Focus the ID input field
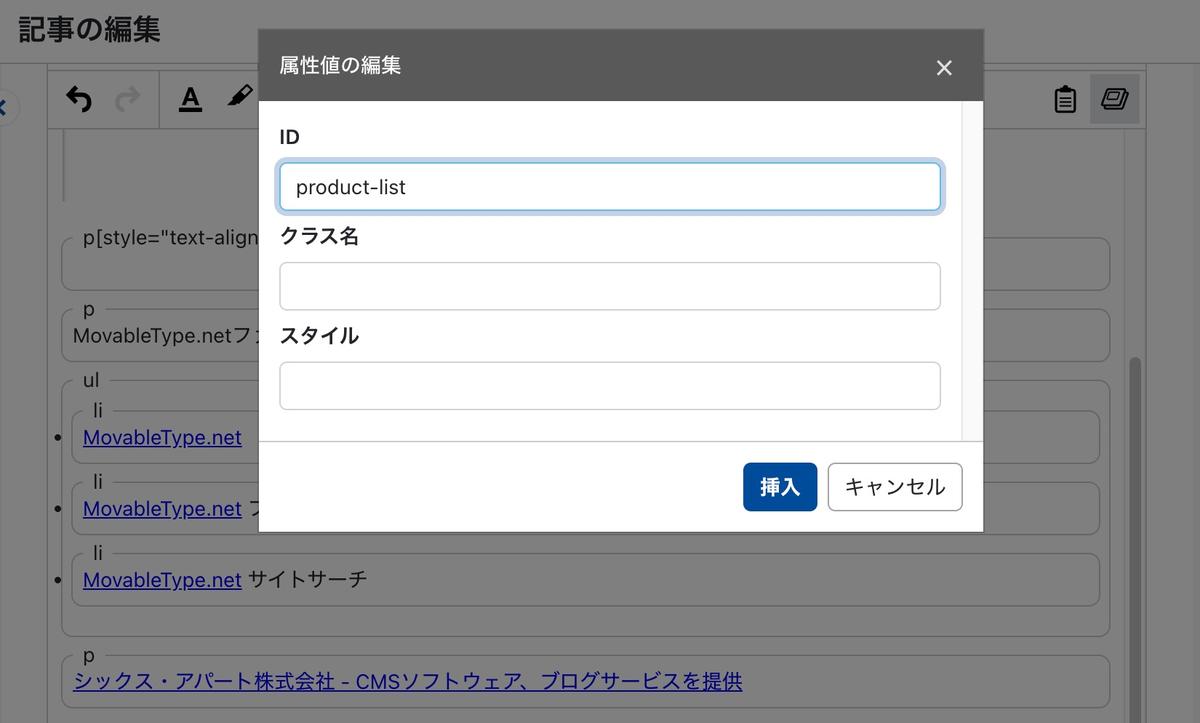 coord(609,187)
